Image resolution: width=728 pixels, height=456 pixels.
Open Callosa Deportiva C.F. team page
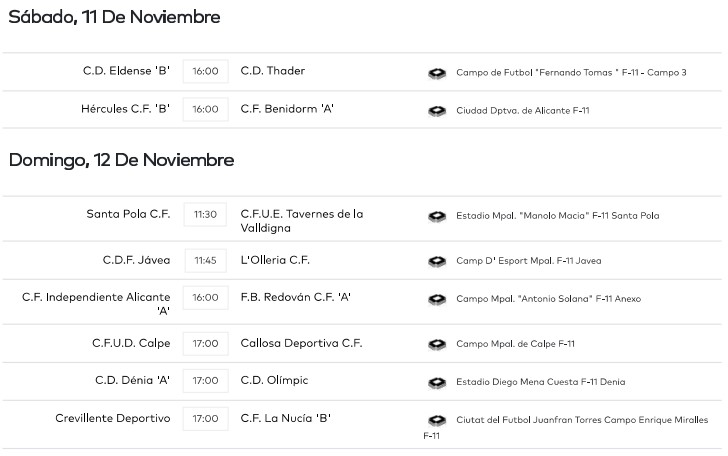tap(301, 343)
